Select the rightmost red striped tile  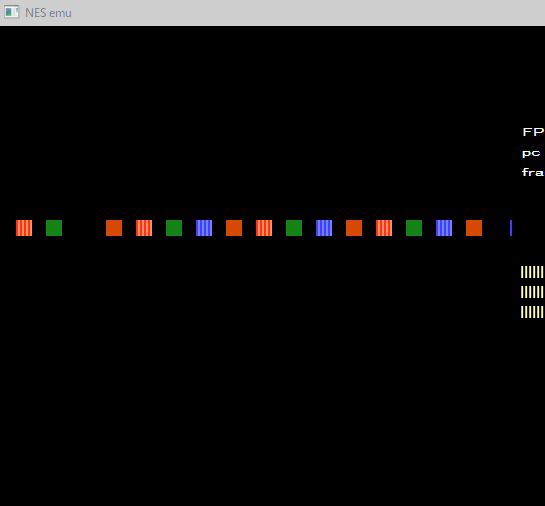tap(384, 228)
